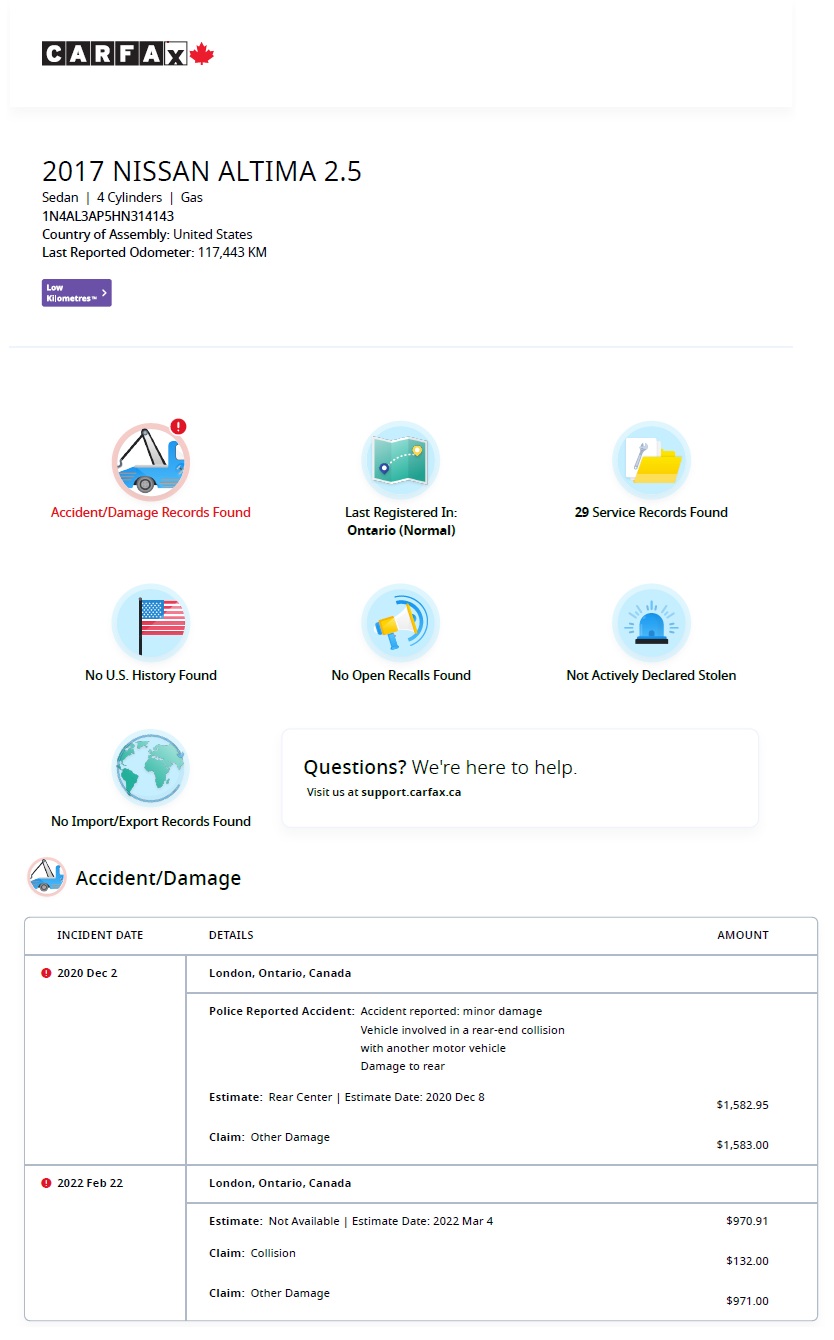
Task: Click the Sedan | 4 Cylinders | Gas line
Action: [x=122, y=197]
